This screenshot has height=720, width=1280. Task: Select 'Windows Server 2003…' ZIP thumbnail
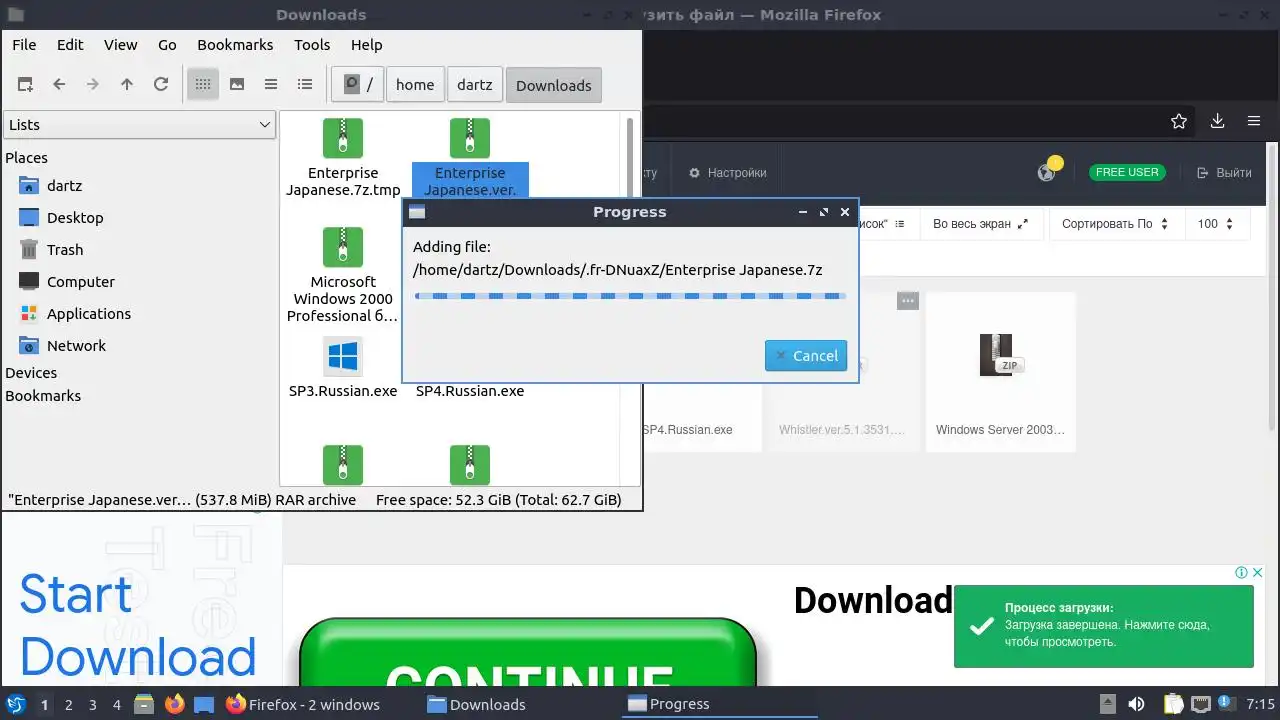pyautogui.click(x=1000, y=355)
